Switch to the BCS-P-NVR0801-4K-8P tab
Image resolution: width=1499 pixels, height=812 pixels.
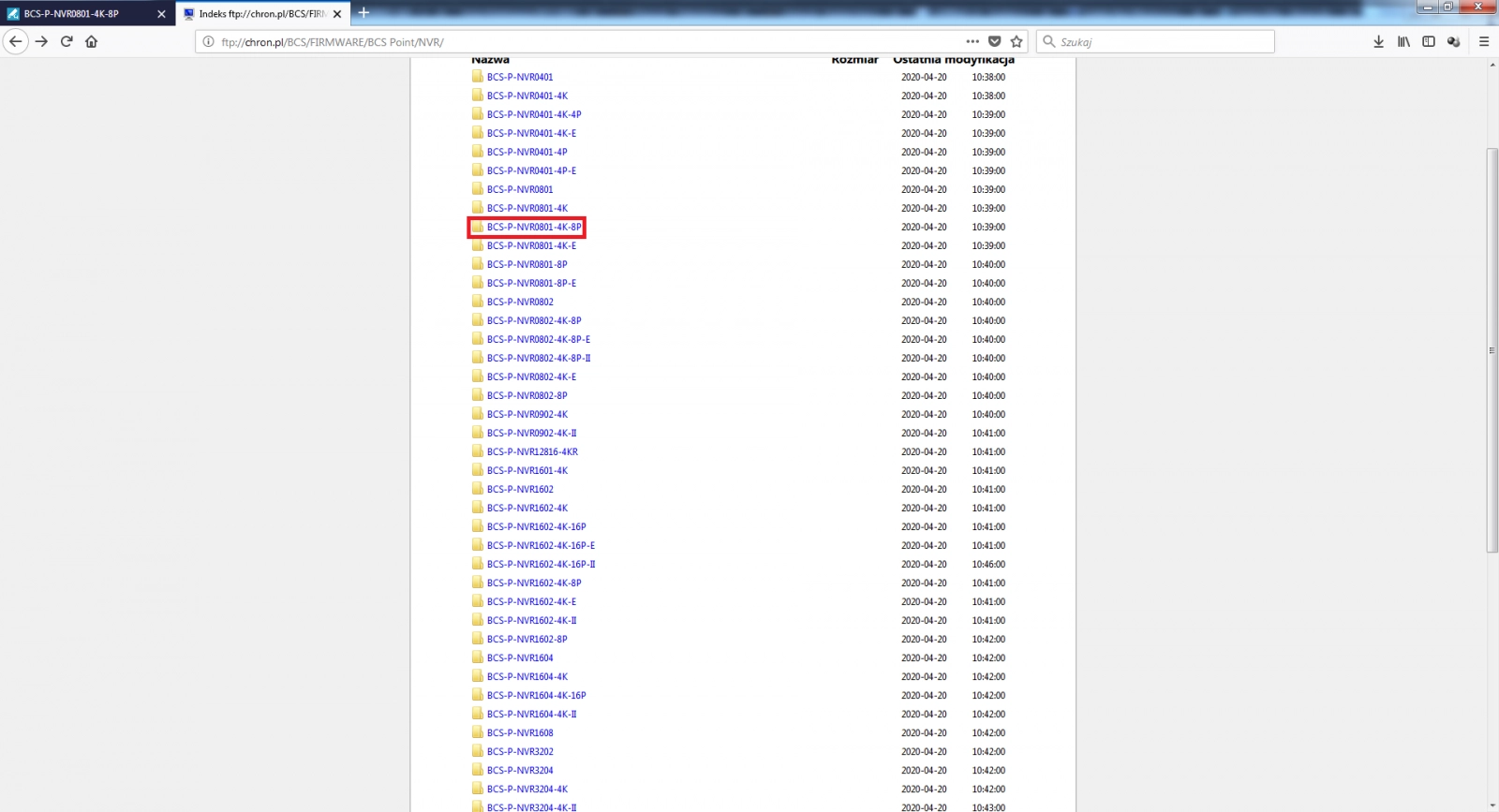(x=87, y=14)
